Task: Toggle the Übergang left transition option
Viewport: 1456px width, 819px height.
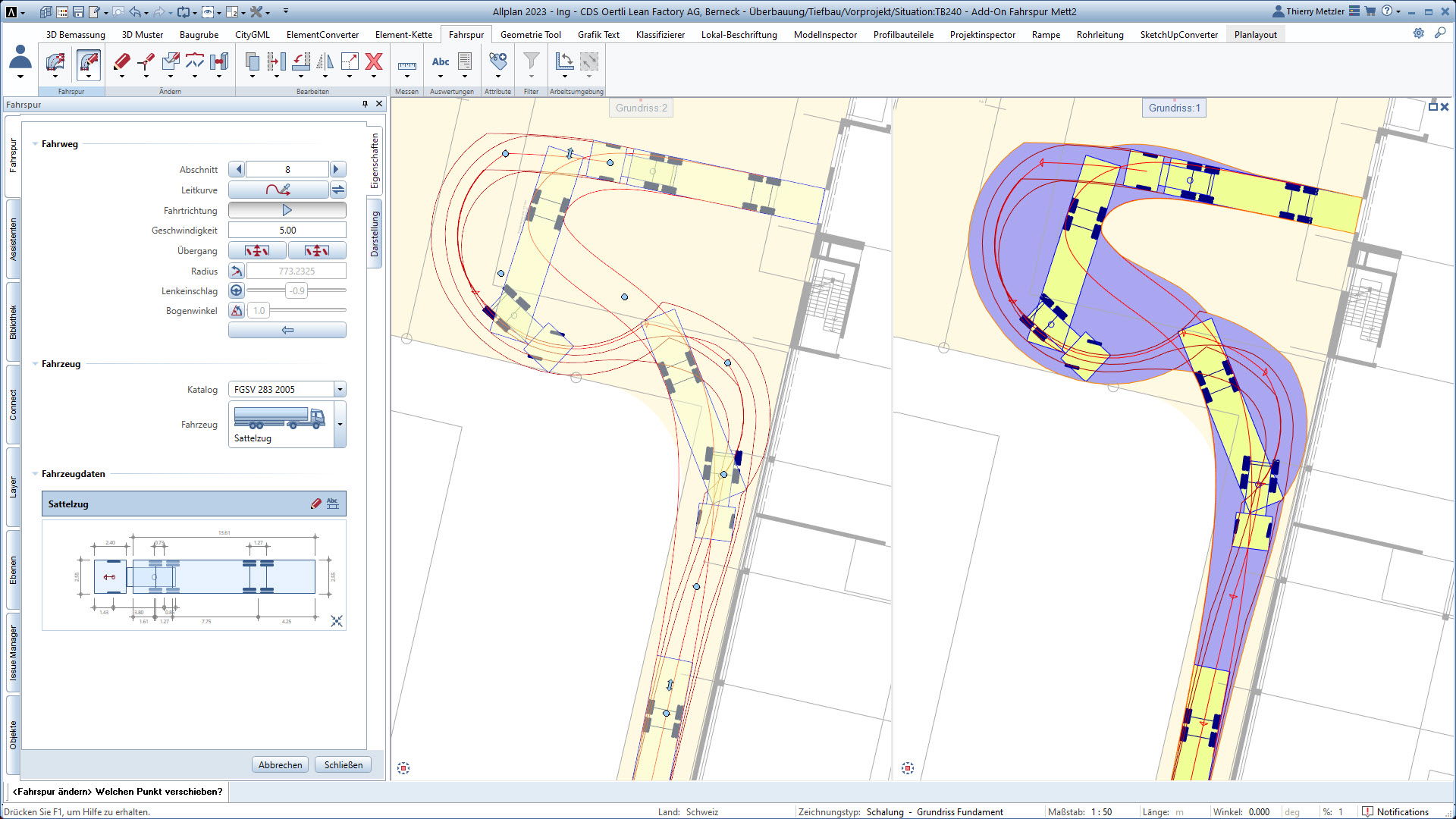Action: [257, 250]
